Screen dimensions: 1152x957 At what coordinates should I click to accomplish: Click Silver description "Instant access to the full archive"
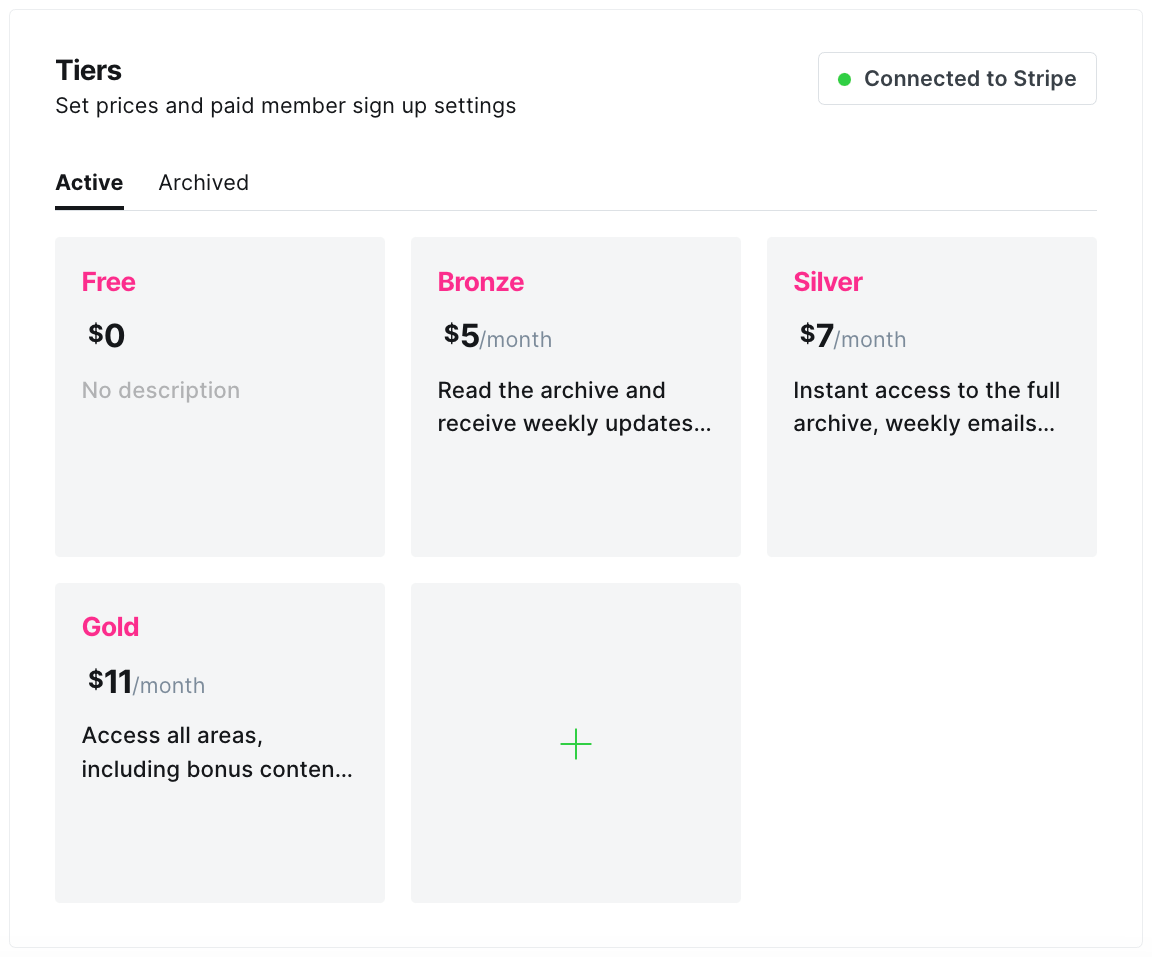pyautogui.click(x=926, y=407)
